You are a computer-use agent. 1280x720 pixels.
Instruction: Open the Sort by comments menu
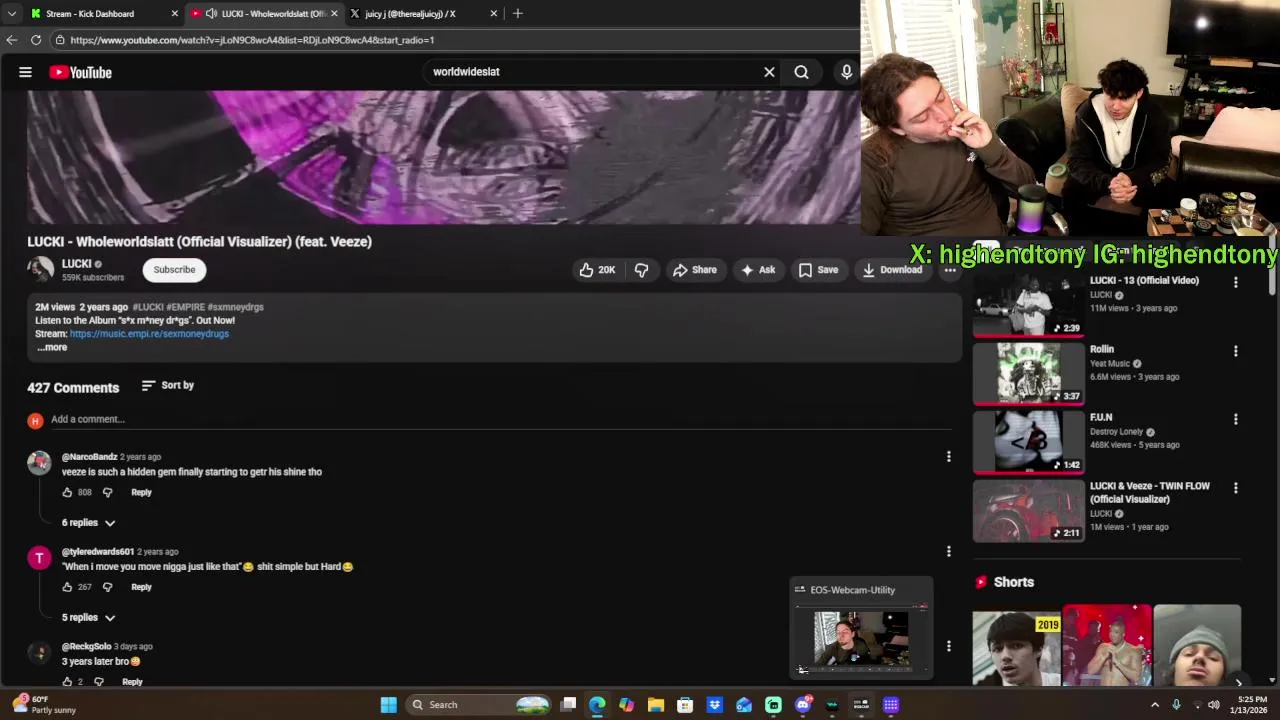(x=168, y=385)
